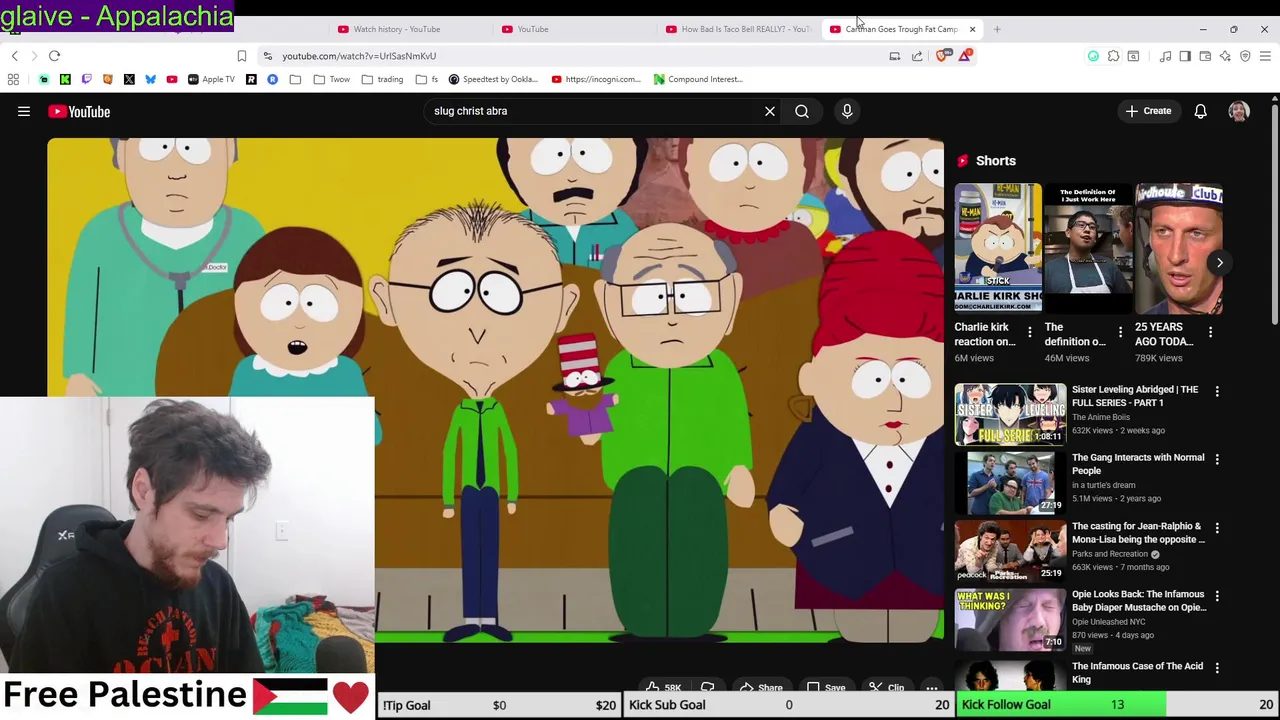
Task: Click the South Park video player
Action: click(x=495, y=390)
